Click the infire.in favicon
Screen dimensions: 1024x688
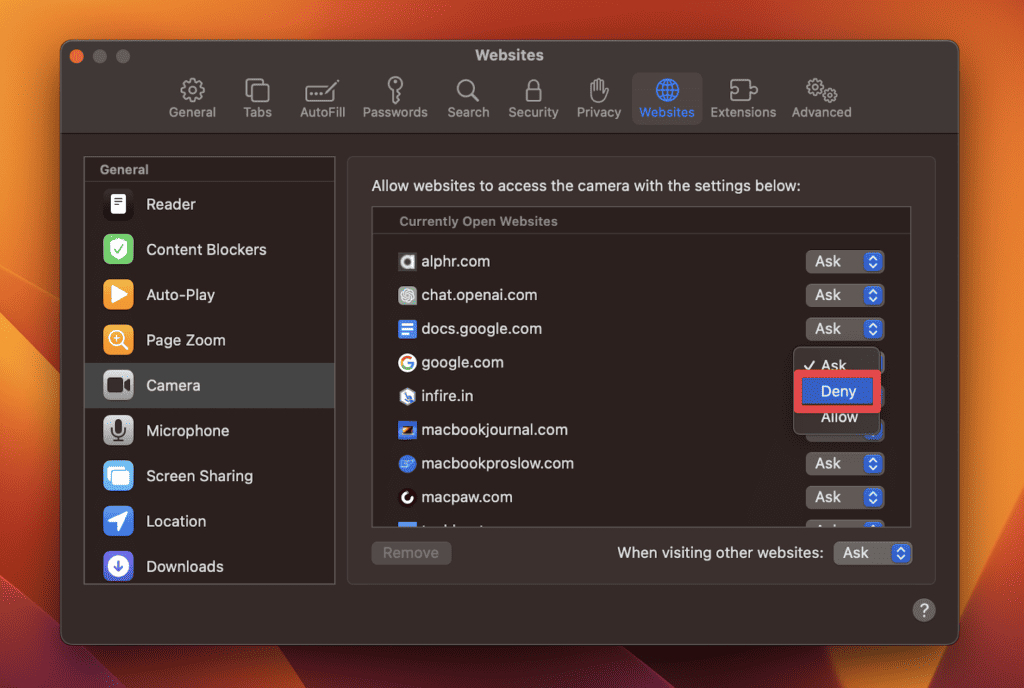(407, 396)
